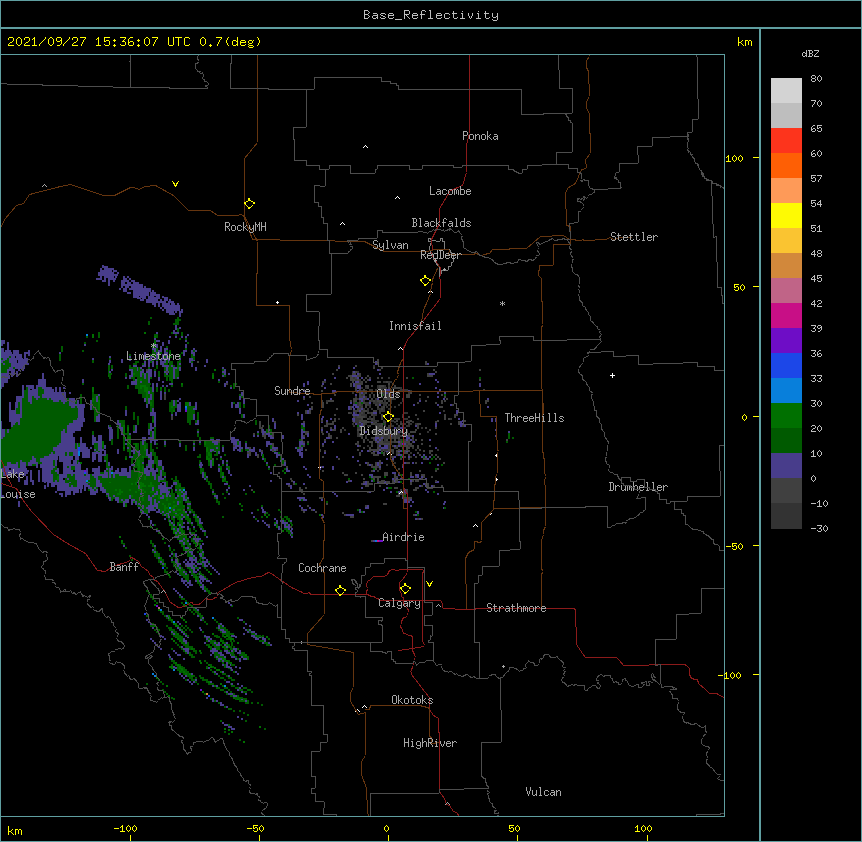Click the dBZ legend heading
Viewport: 862px width, 842px height.
pyautogui.click(x=810, y=54)
